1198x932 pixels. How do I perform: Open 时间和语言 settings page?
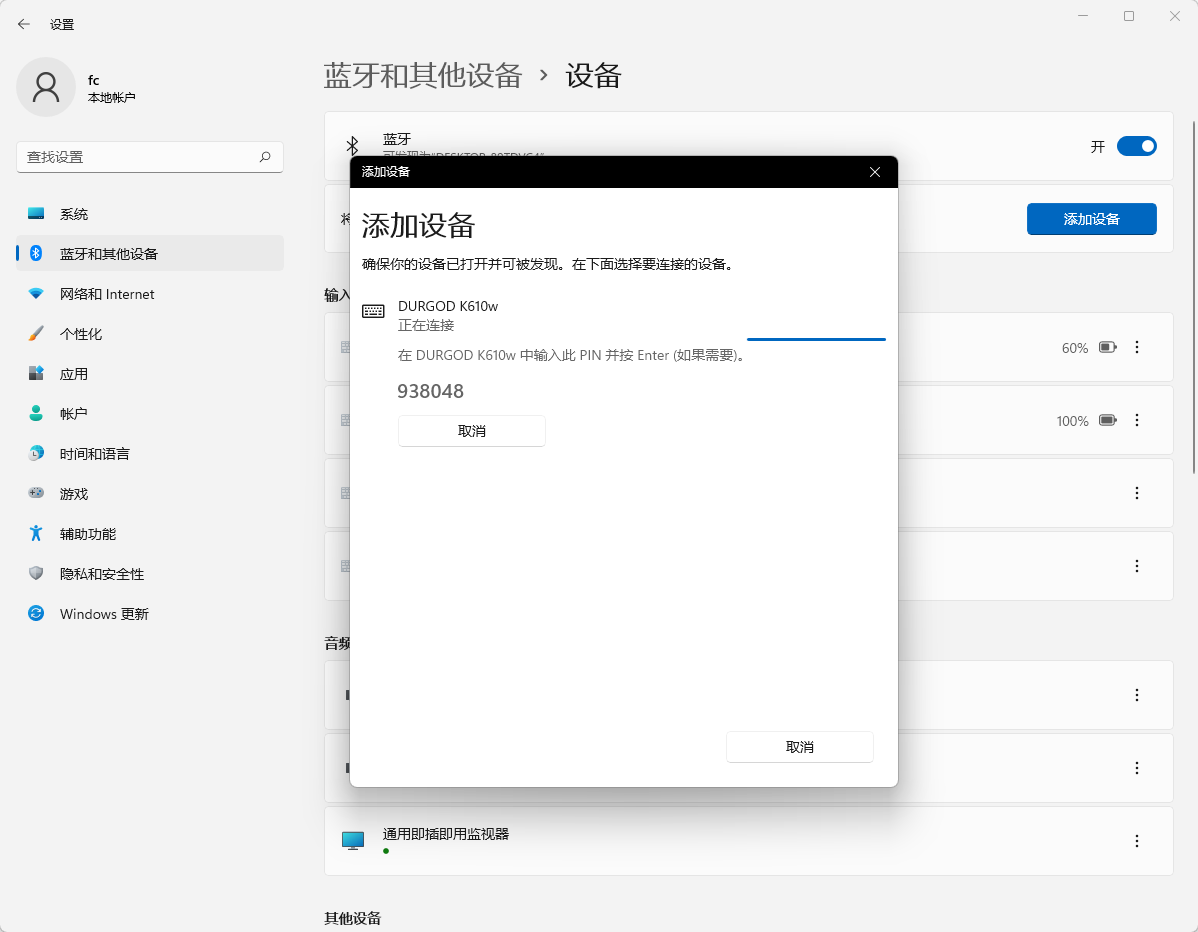click(94, 454)
